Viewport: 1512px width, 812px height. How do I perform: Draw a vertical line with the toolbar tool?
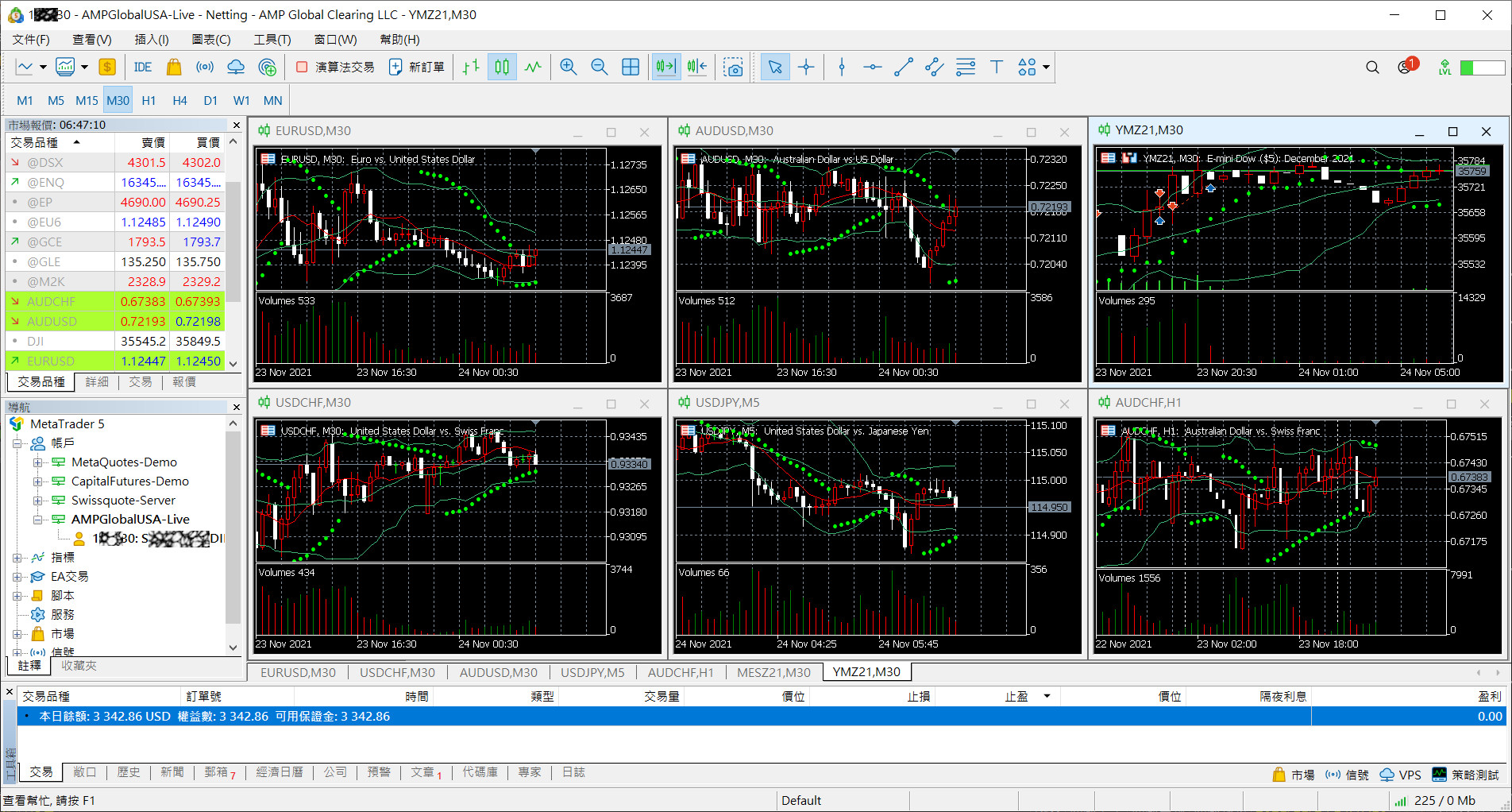point(842,68)
